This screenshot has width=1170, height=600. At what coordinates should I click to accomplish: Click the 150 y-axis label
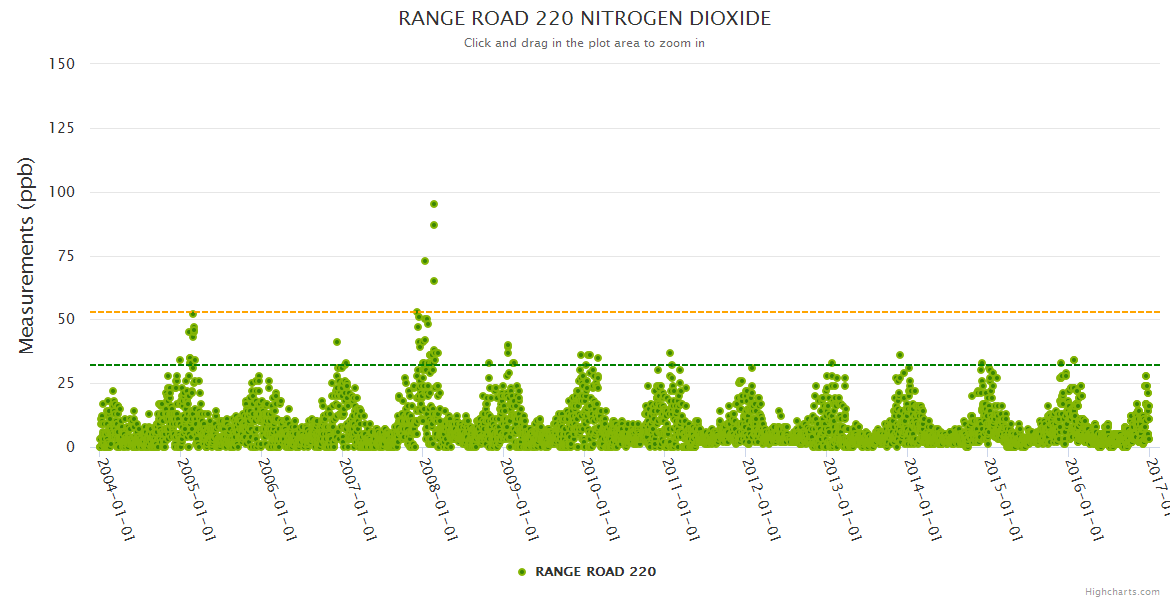pyautogui.click(x=62, y=64)
